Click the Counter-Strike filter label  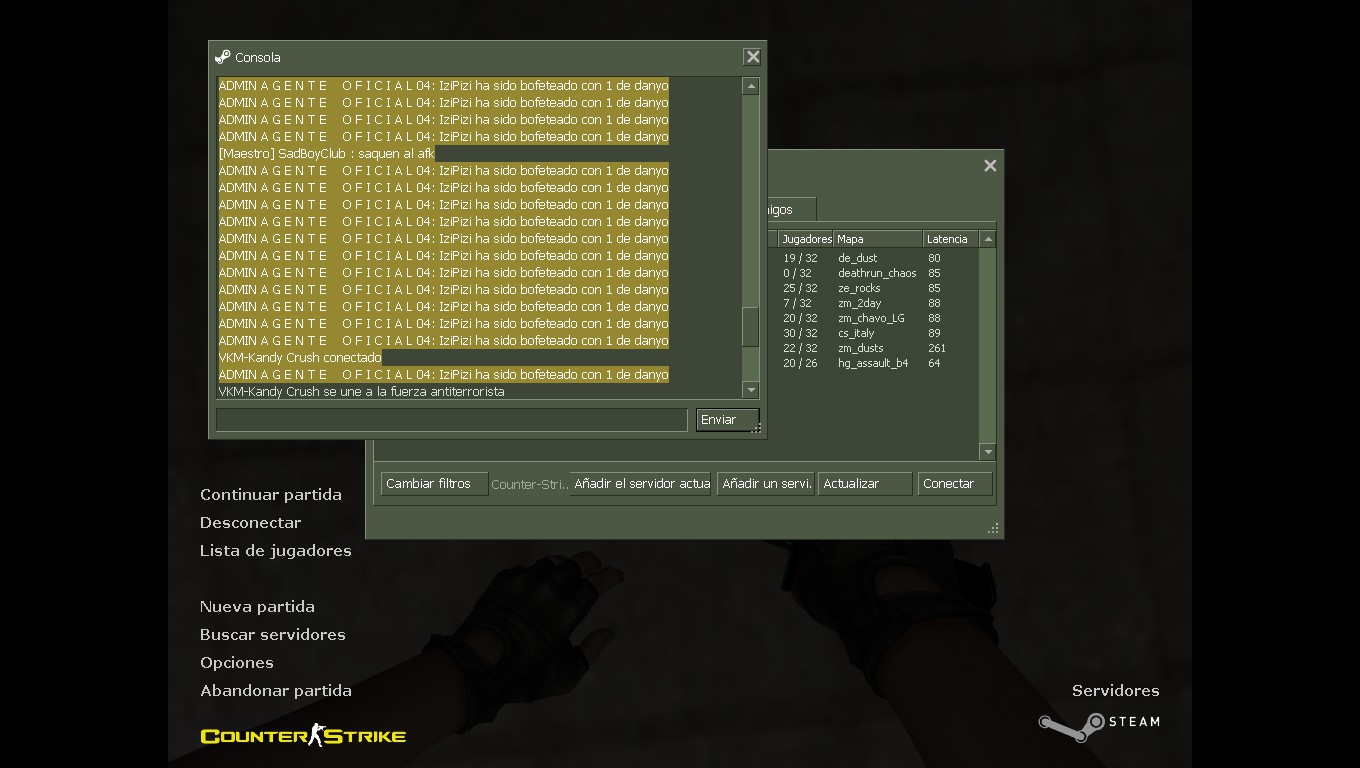[x=529, y=485]
